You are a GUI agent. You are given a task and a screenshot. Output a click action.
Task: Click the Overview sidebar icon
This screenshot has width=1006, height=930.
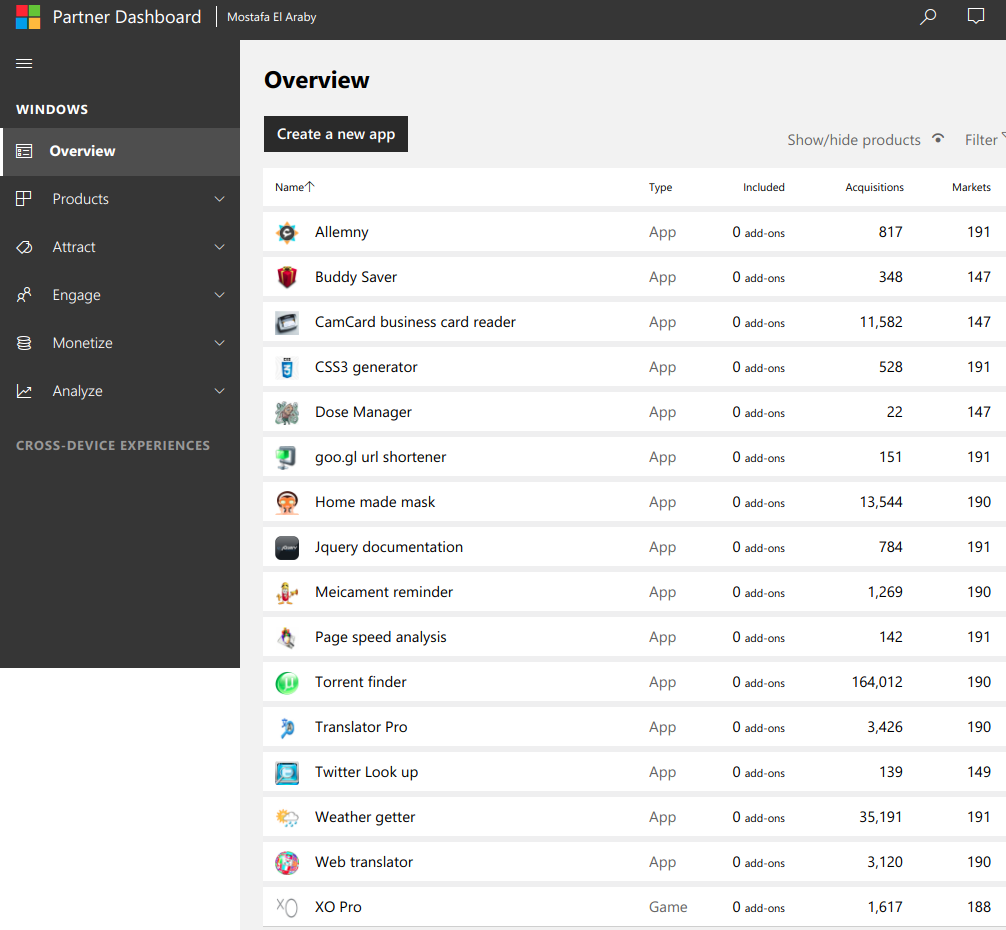coord(24,151)
